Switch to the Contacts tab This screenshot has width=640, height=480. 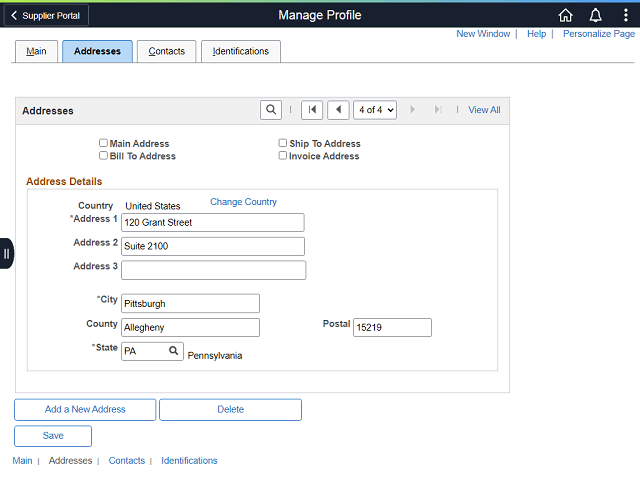coord(167,51)
